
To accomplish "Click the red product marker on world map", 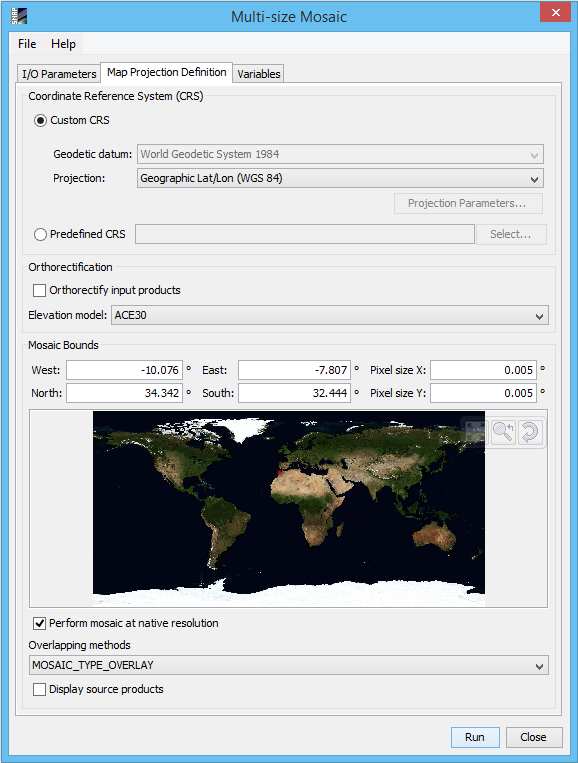I will point(279,472).
